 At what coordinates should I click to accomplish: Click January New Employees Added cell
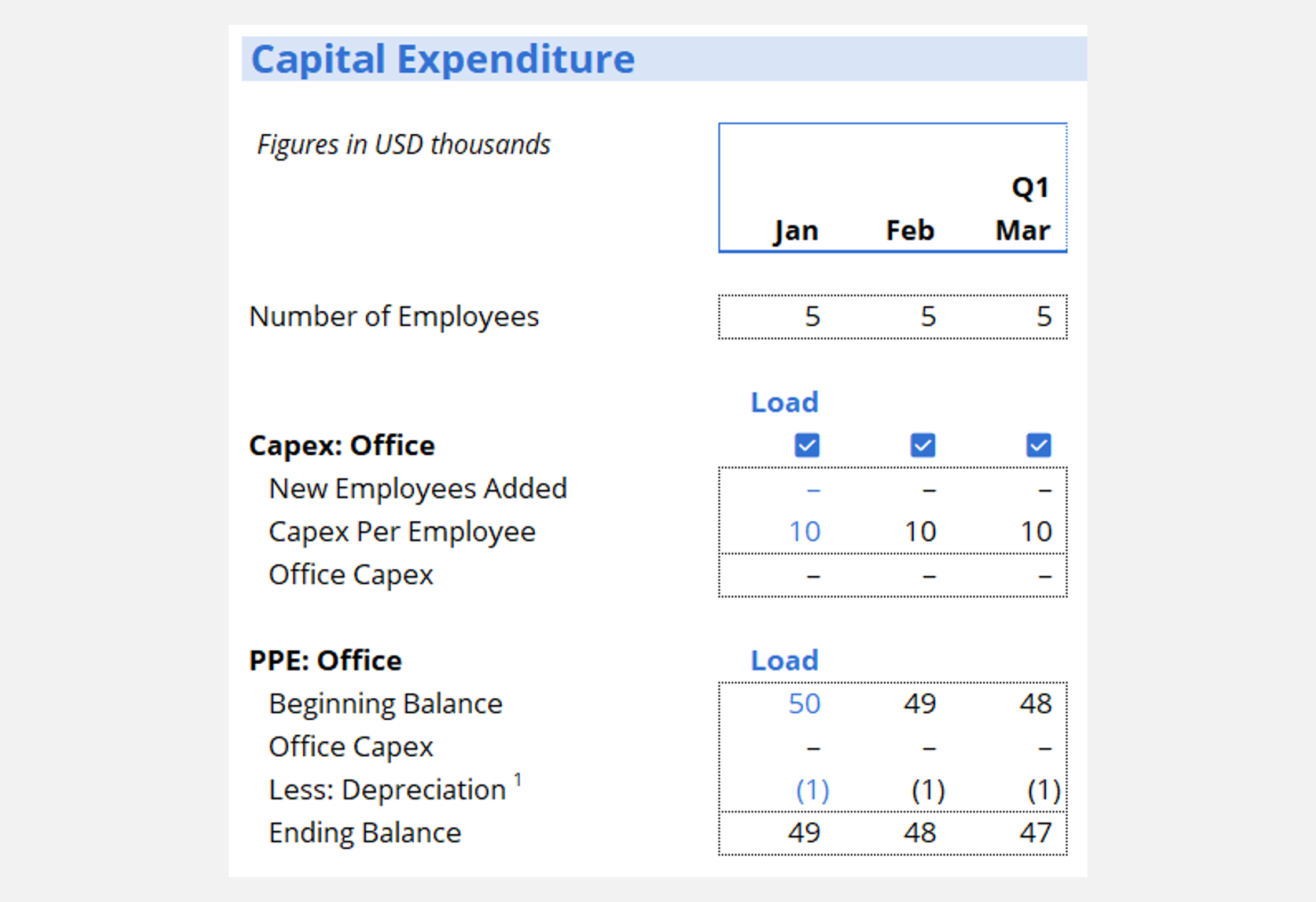pyautogui.click(x=813, y=489)
